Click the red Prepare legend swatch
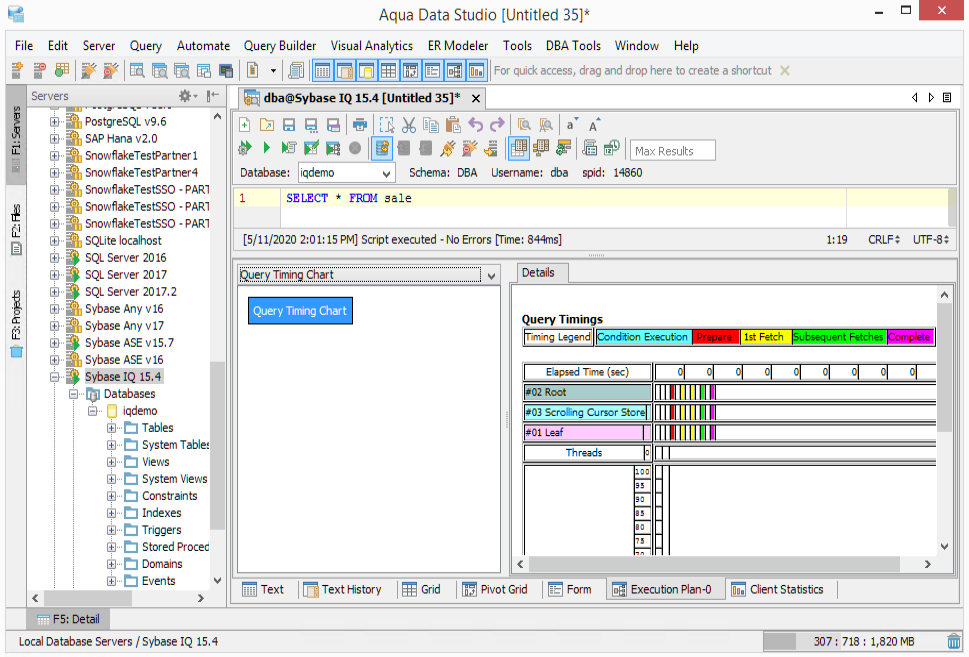The image size is (969, 657). pyautogui.click(x=715, y=337)
